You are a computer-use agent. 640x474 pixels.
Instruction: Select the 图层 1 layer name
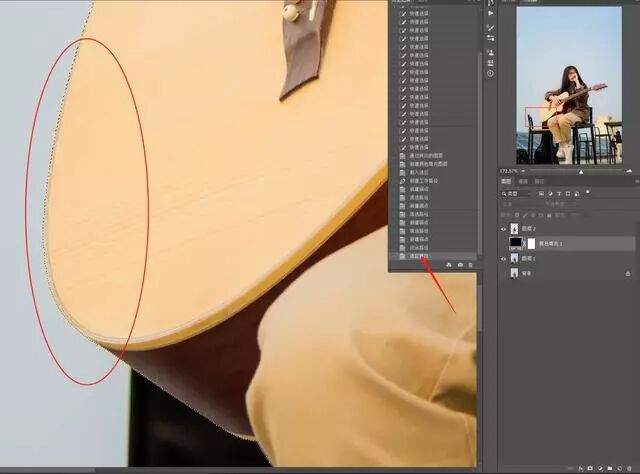[529, 259]
